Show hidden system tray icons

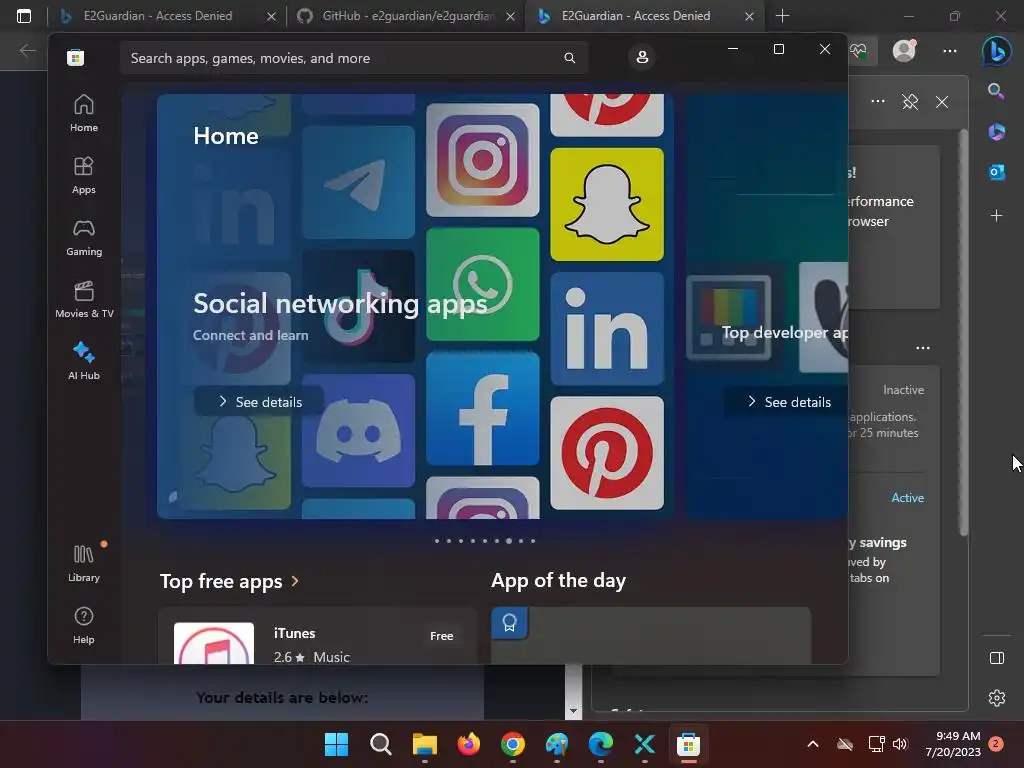coord(812,744)
